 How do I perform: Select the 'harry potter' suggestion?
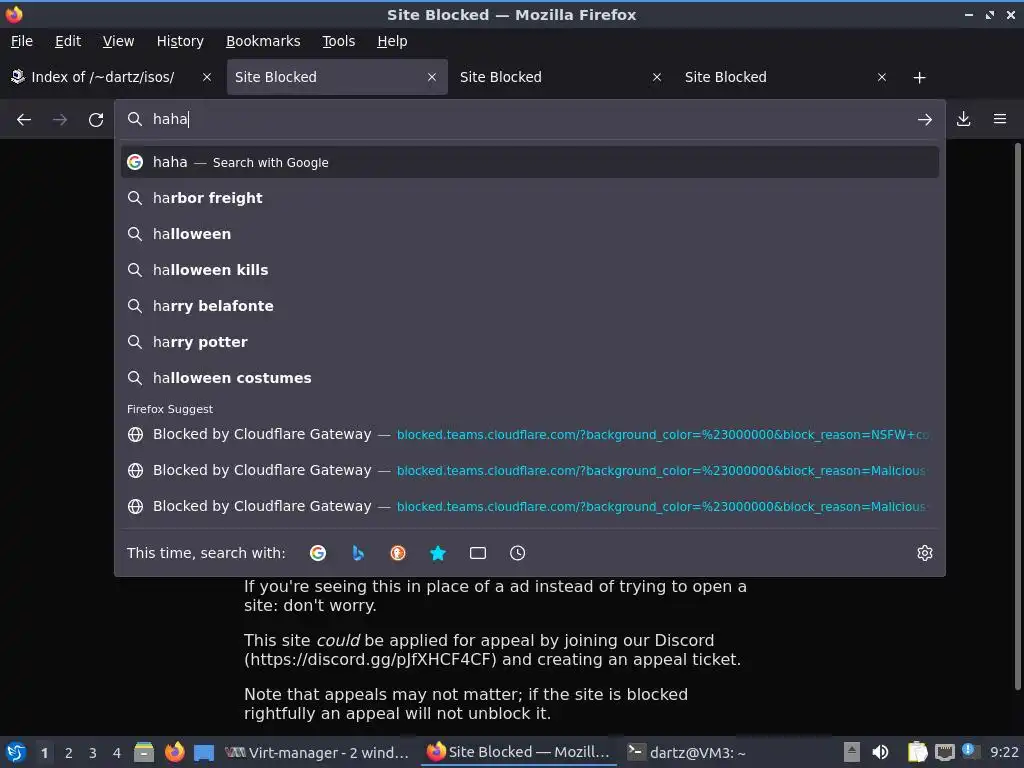click(530, 342)
